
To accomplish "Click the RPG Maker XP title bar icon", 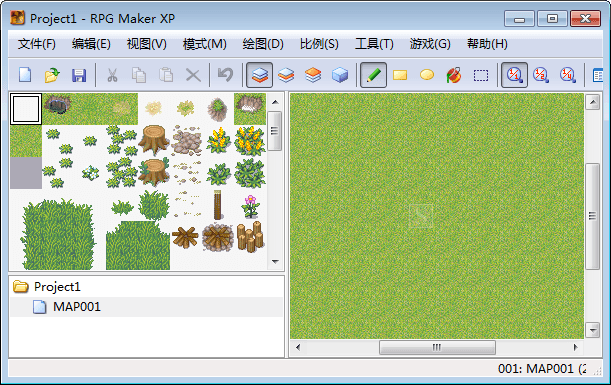I will pos(18,18).
